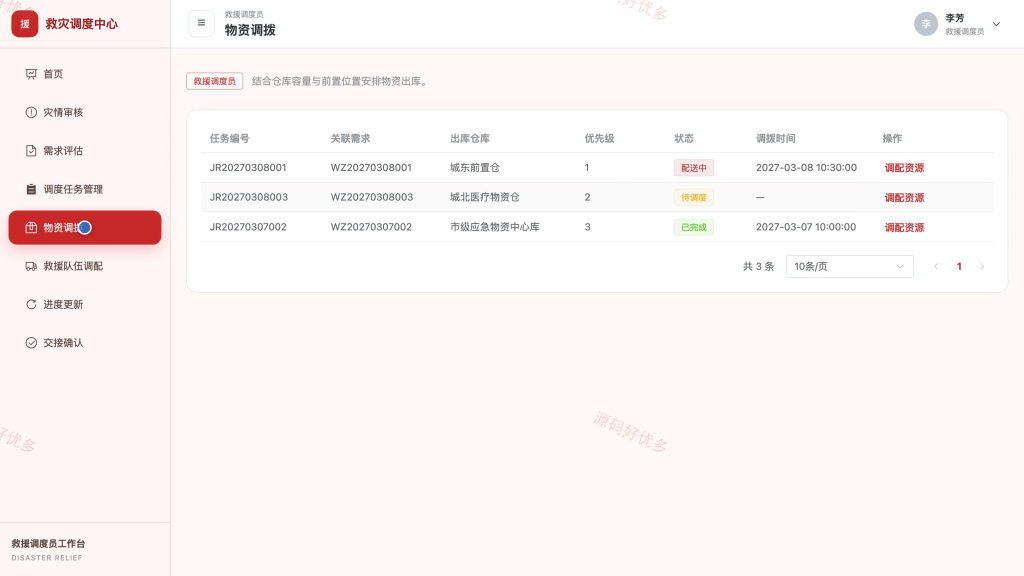Click 调配资源 for JR20270307002

904,227
